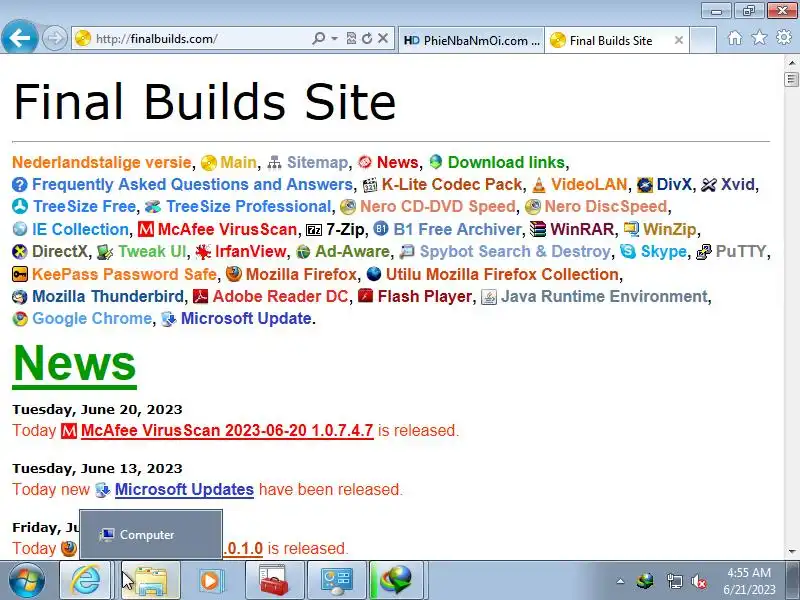The image size is (800, 600).
Task: Click Internet Explorer taskbar icon
Action: [85, 581]
